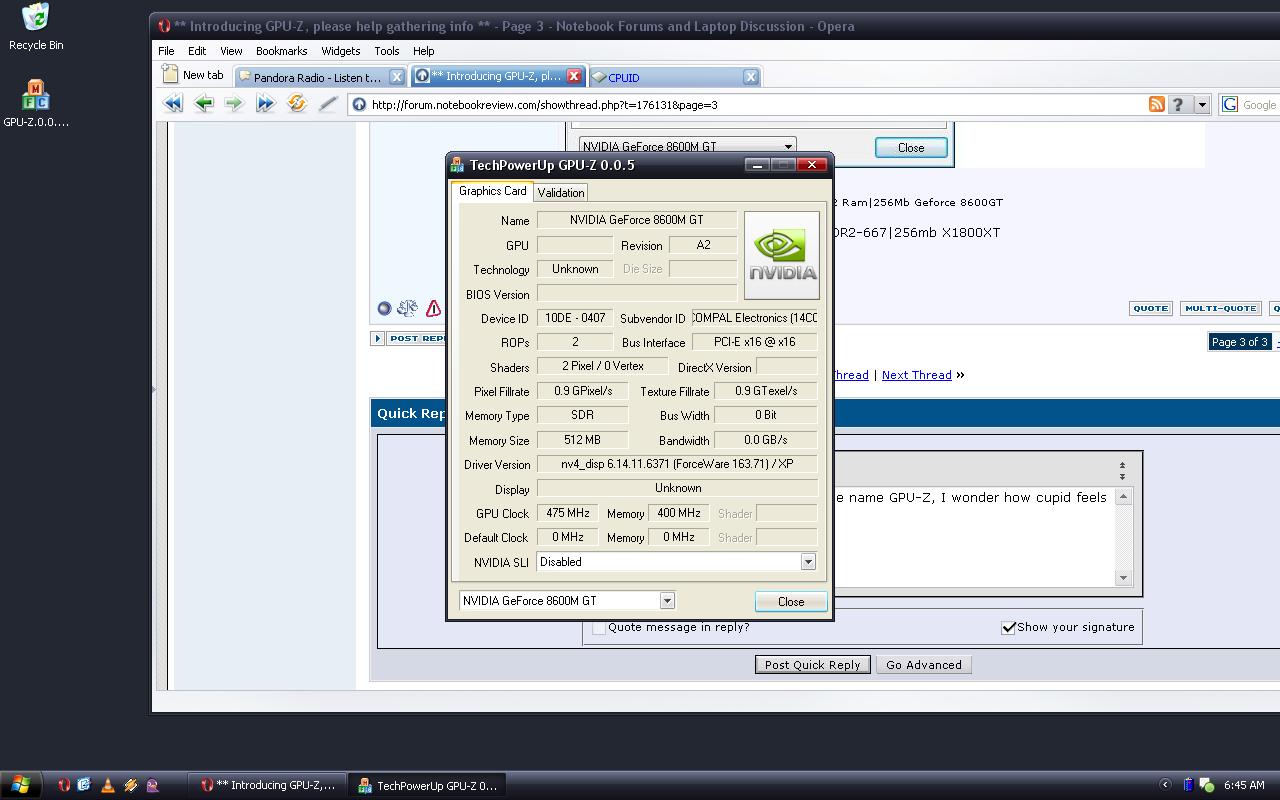The height and width of the screenshot is (800, 1280).
Task: Open a New tab in Opera
Action: click(x=194, y=75)
